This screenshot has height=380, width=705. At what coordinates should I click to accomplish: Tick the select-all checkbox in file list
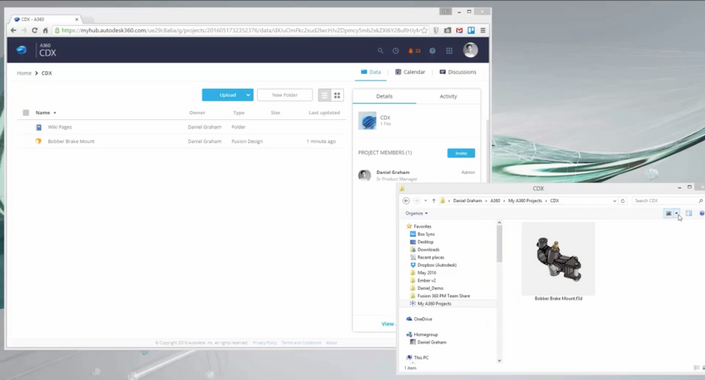point(26,113)
